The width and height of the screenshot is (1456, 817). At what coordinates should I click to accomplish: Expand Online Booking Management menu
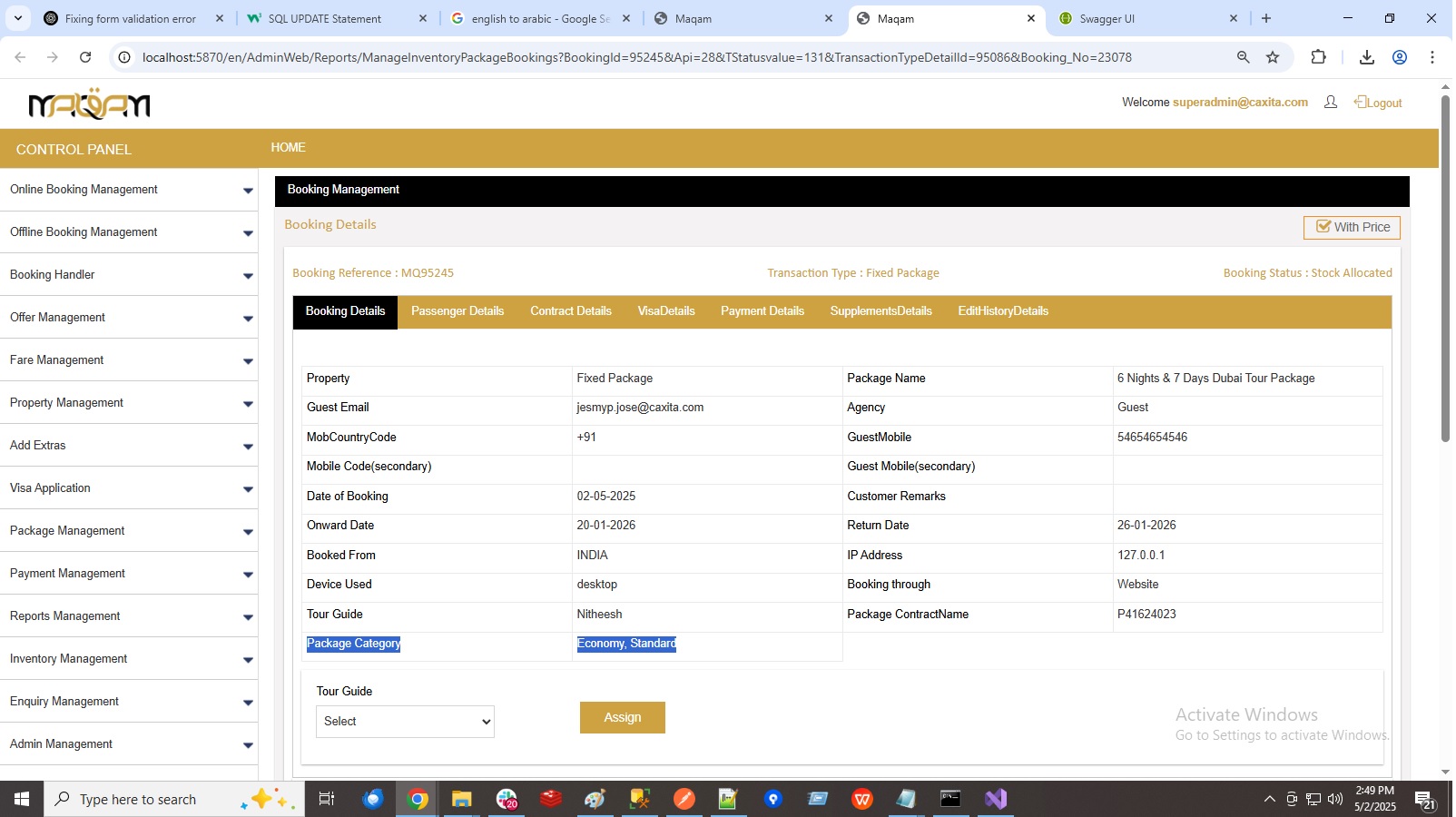[x=129, y=190]
